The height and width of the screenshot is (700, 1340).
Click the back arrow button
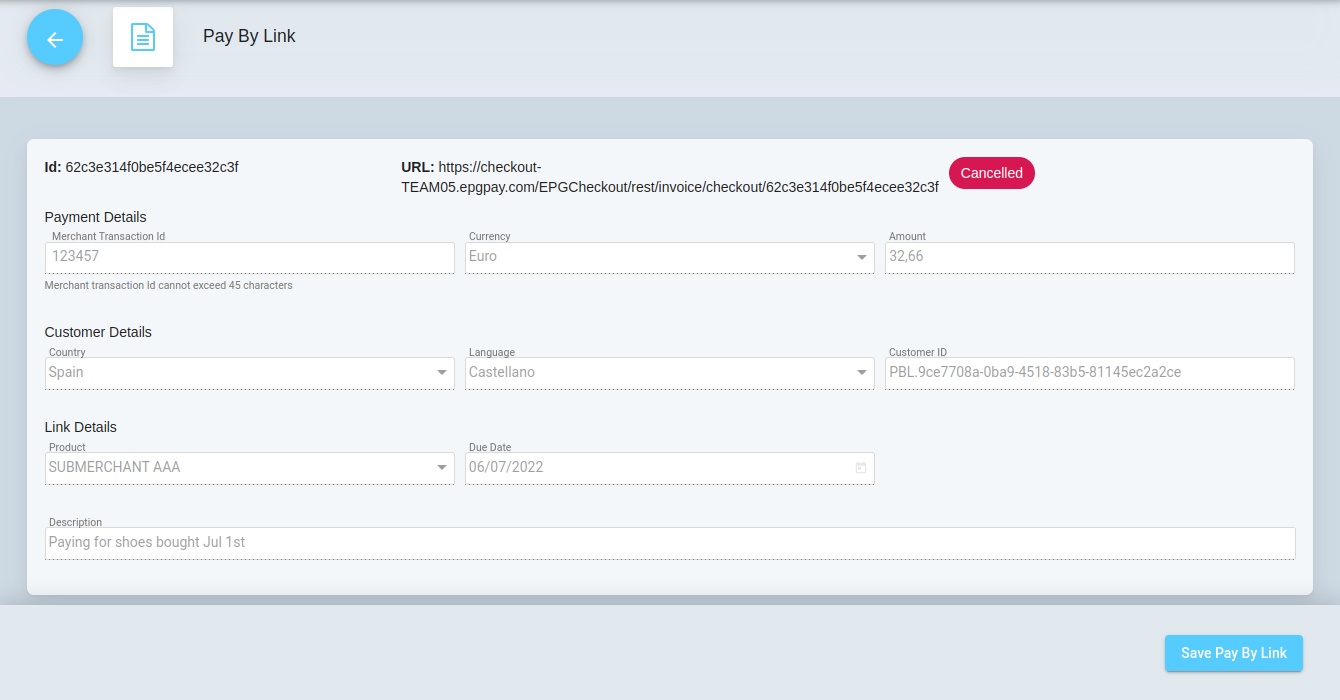point(55,39)
